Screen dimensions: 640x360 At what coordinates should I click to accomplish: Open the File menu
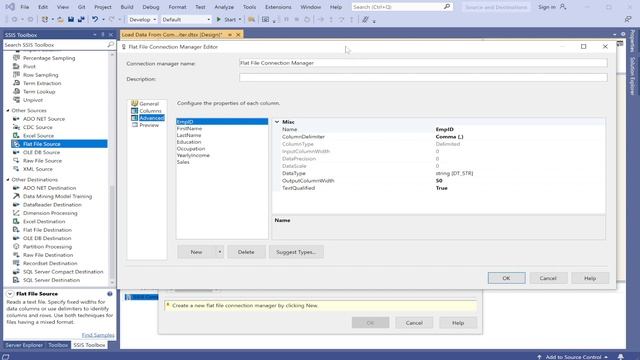pos(25,7)
